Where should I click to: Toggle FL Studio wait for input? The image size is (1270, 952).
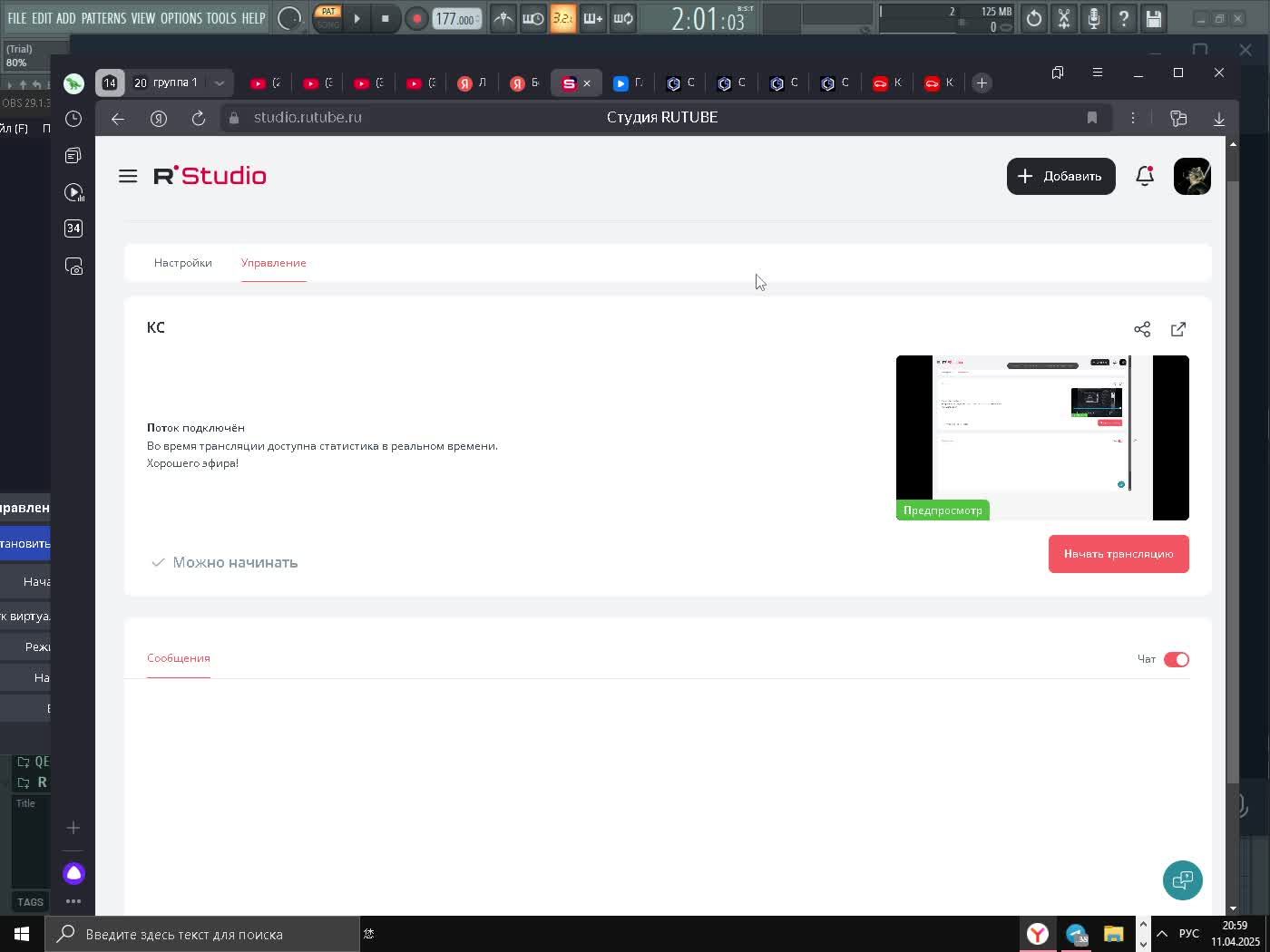point(533,18)
